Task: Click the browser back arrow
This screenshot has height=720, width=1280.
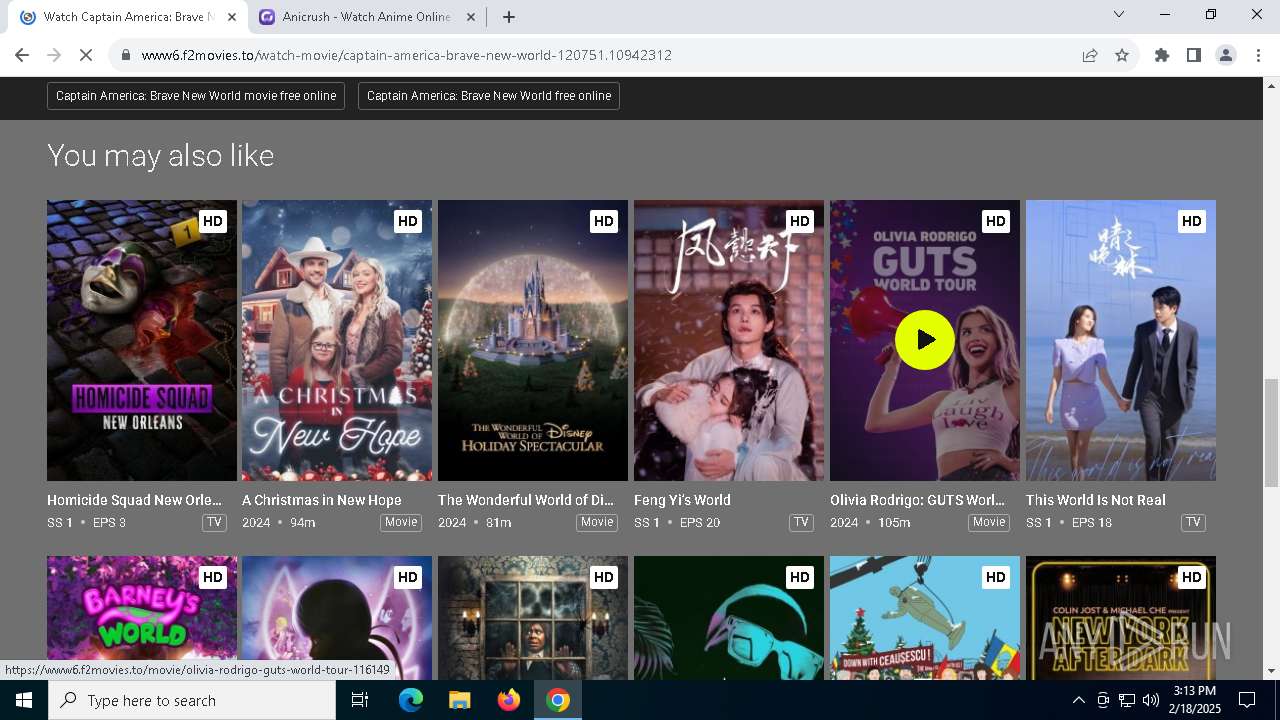Action: [x=22, y=55]
